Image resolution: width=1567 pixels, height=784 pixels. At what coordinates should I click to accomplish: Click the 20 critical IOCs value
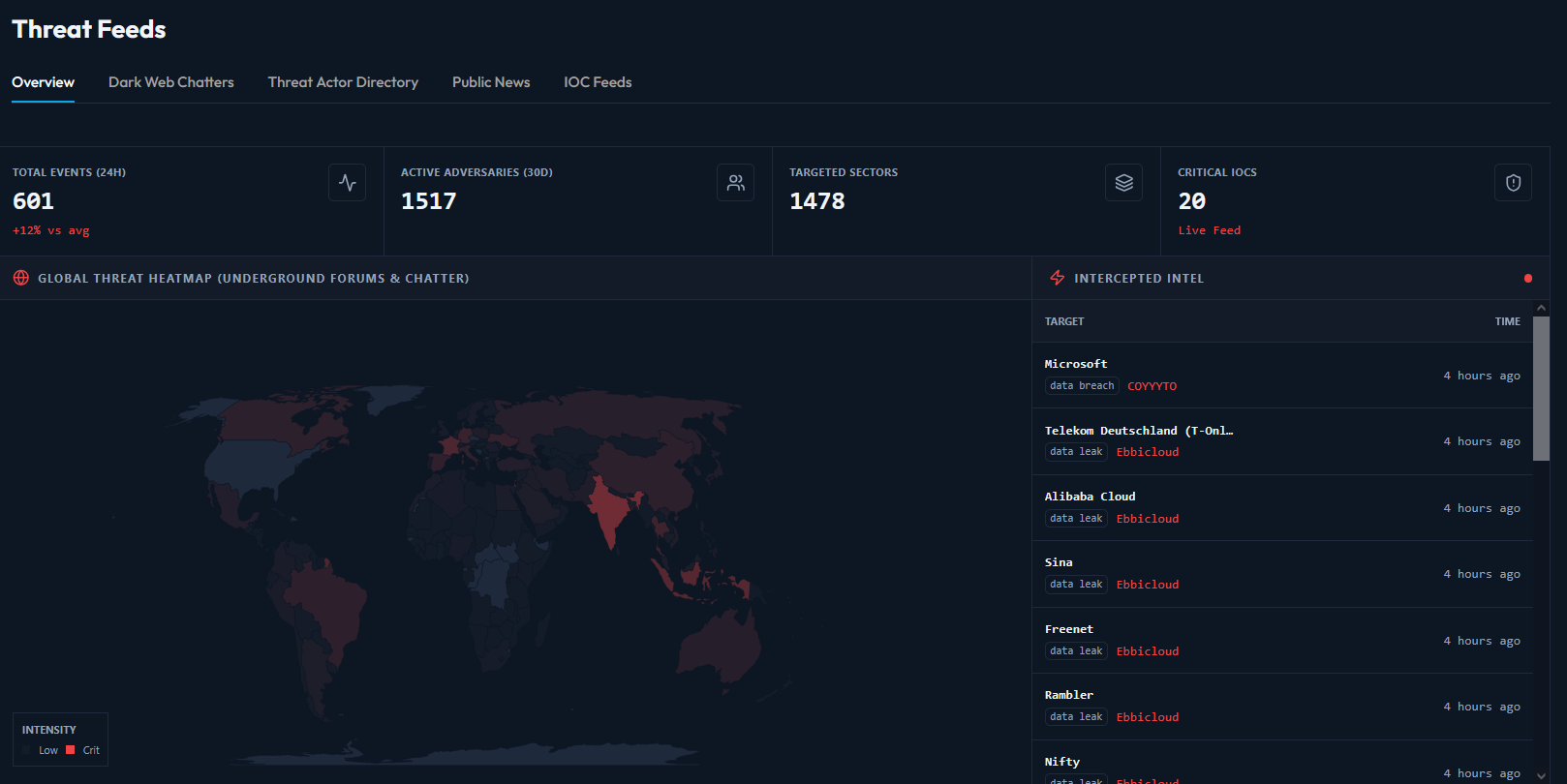coord(1191,201)
